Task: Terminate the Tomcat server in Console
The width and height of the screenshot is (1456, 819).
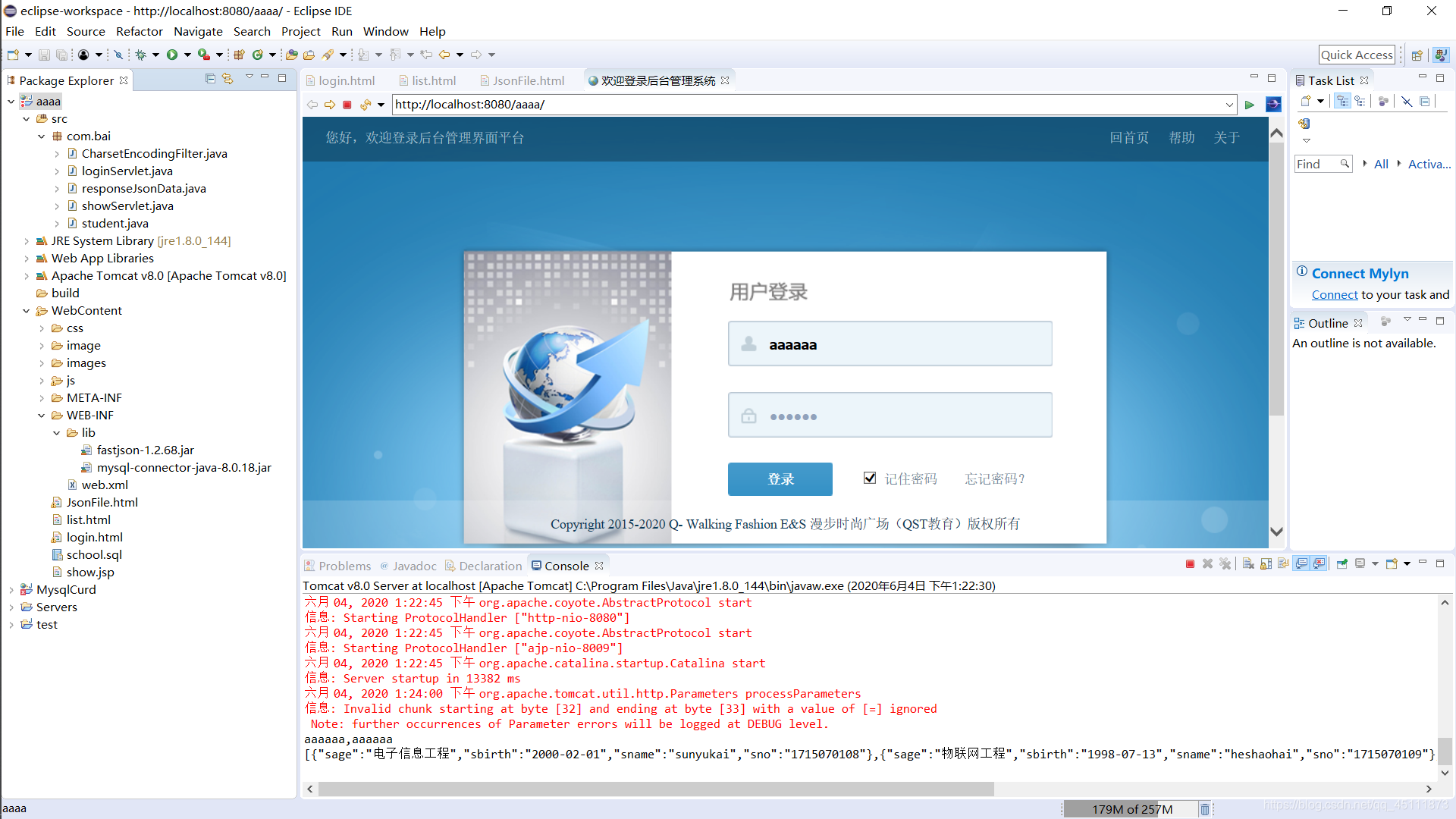Action: click(1190, 563)
